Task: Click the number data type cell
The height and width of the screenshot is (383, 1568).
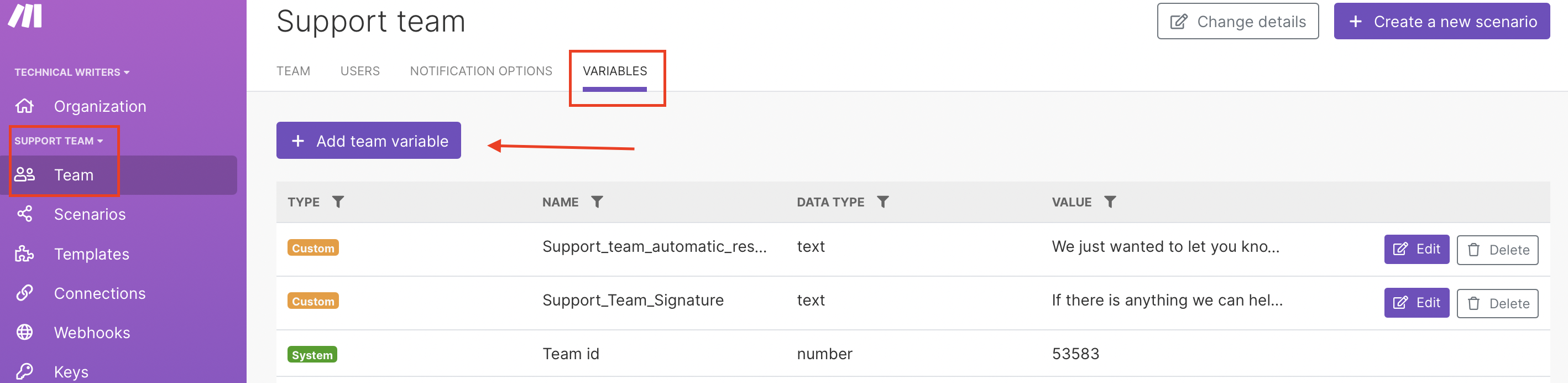Action: pos(825,354)
